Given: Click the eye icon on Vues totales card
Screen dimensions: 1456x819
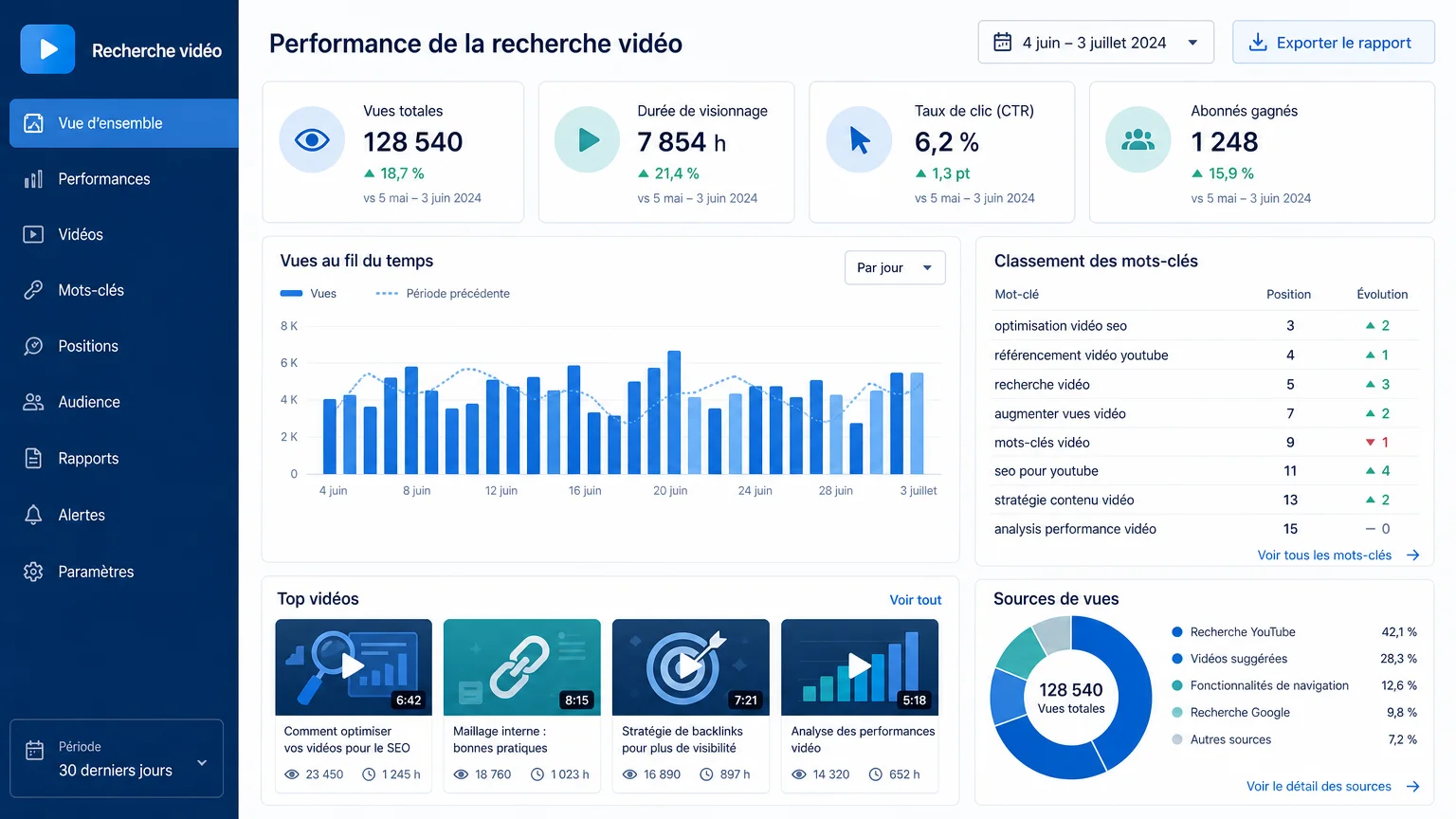Looking at the screenshot, I should point(312,140).
